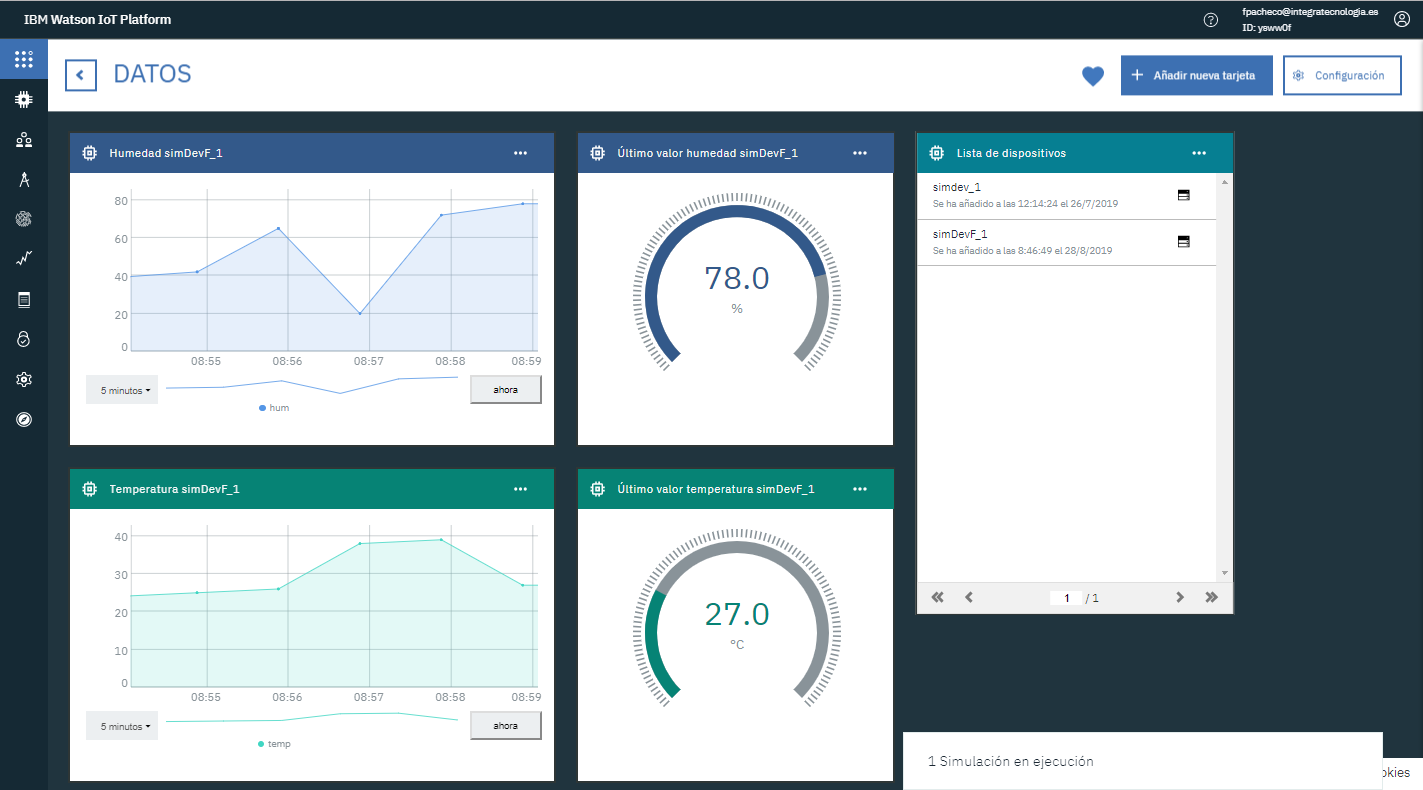Screen dimensions: 1423x790
Task: Expand the 5 minutos dropdown in humidity chart
Action: (123, 390)
